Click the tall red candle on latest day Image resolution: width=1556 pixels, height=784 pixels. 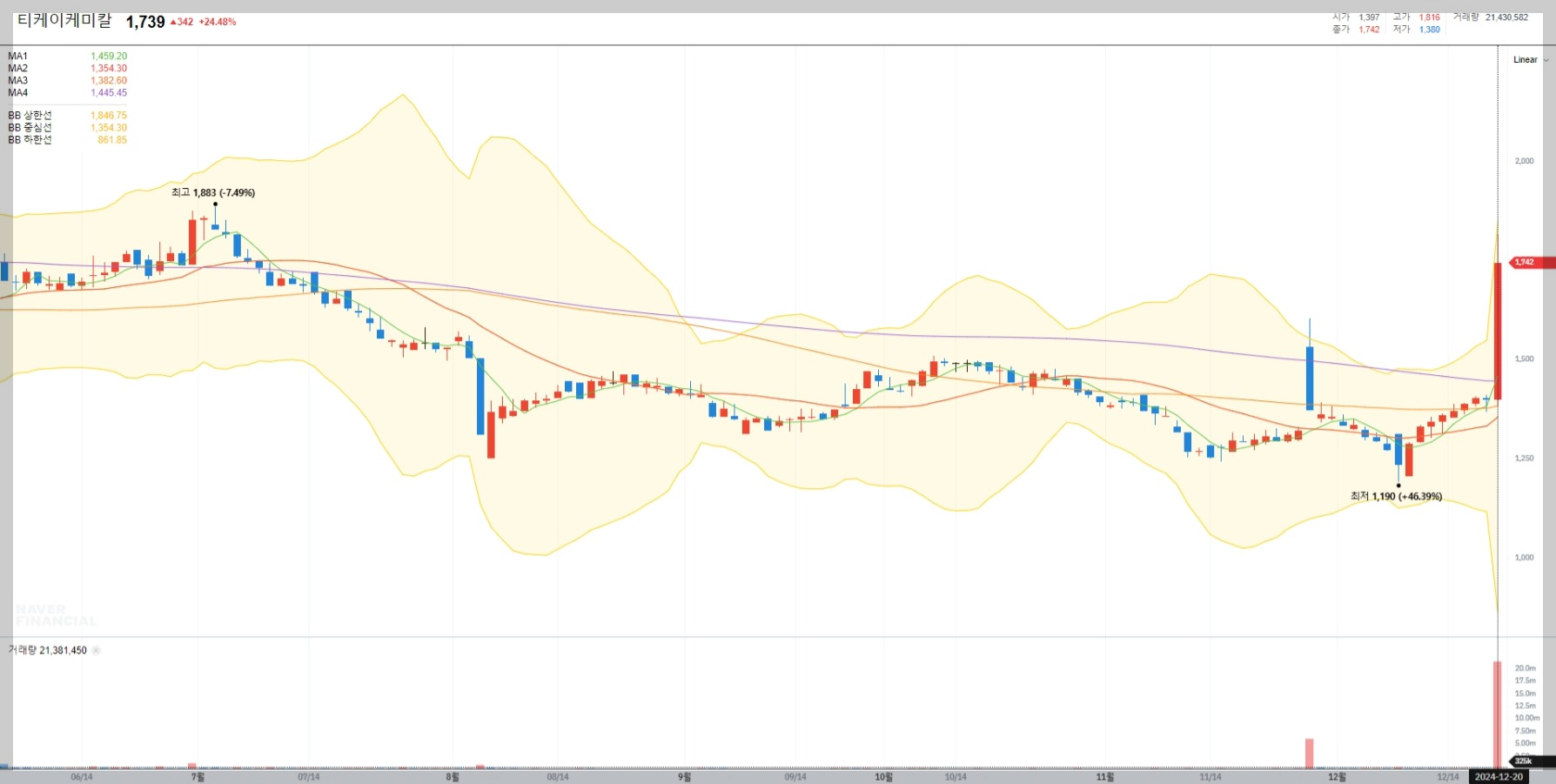tap(1498, 331)
